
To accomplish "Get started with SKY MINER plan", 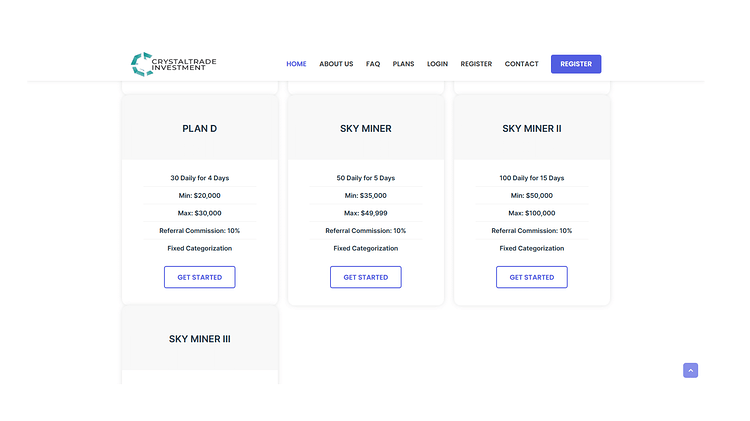I will [365, 277].
